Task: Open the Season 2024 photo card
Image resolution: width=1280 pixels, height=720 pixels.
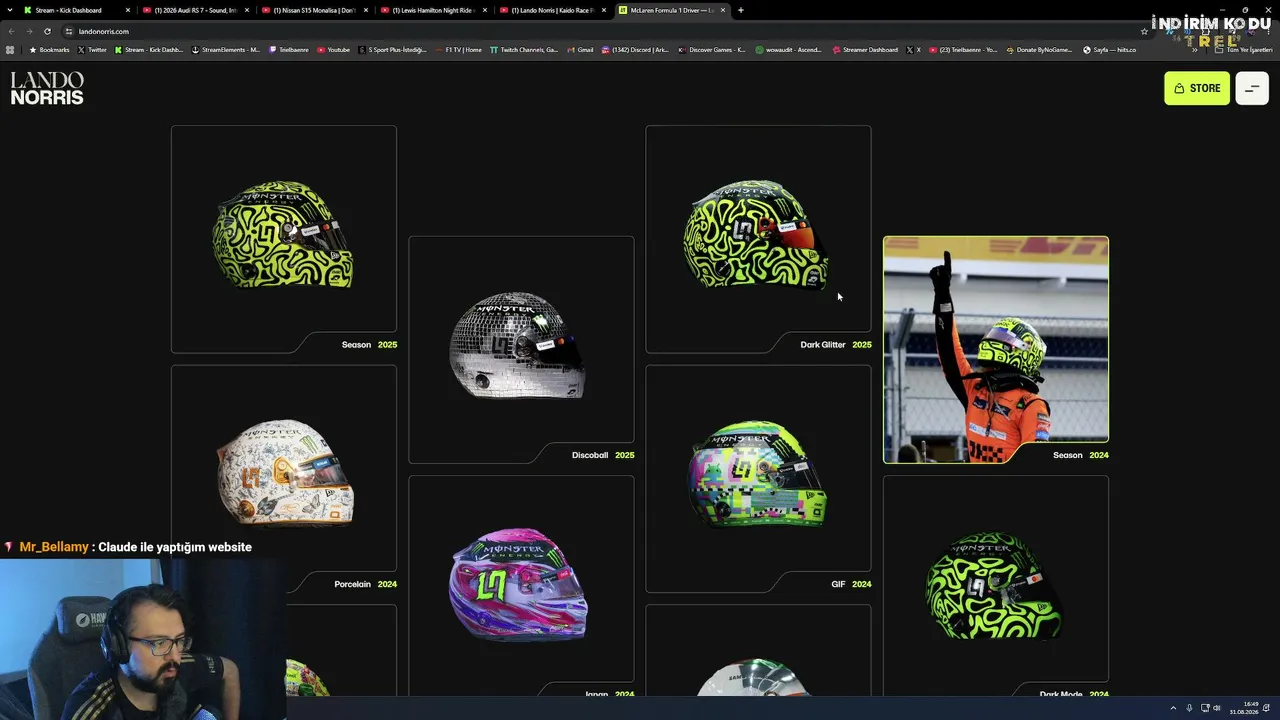Action: click(996, 350)
